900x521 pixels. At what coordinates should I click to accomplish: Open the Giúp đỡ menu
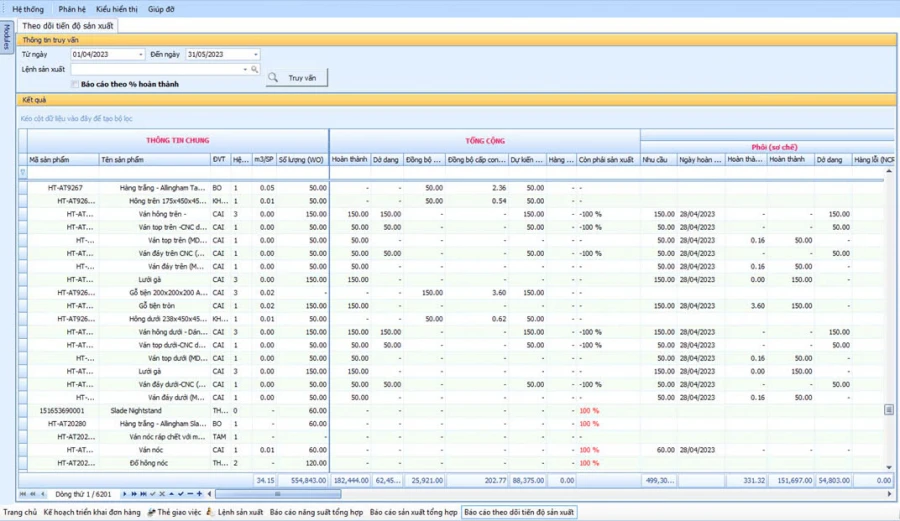click(161, 9)
